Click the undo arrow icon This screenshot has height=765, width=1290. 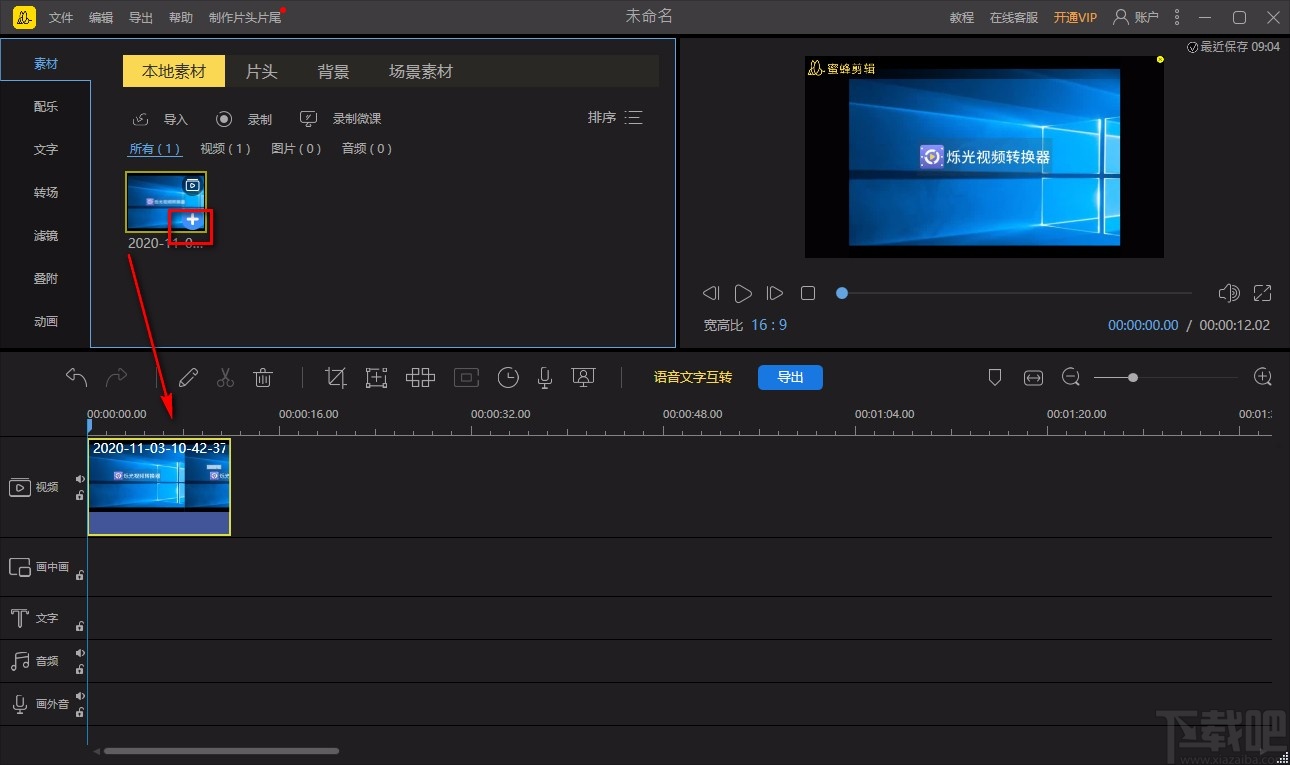pyautogui.click(x=76, y=377)
